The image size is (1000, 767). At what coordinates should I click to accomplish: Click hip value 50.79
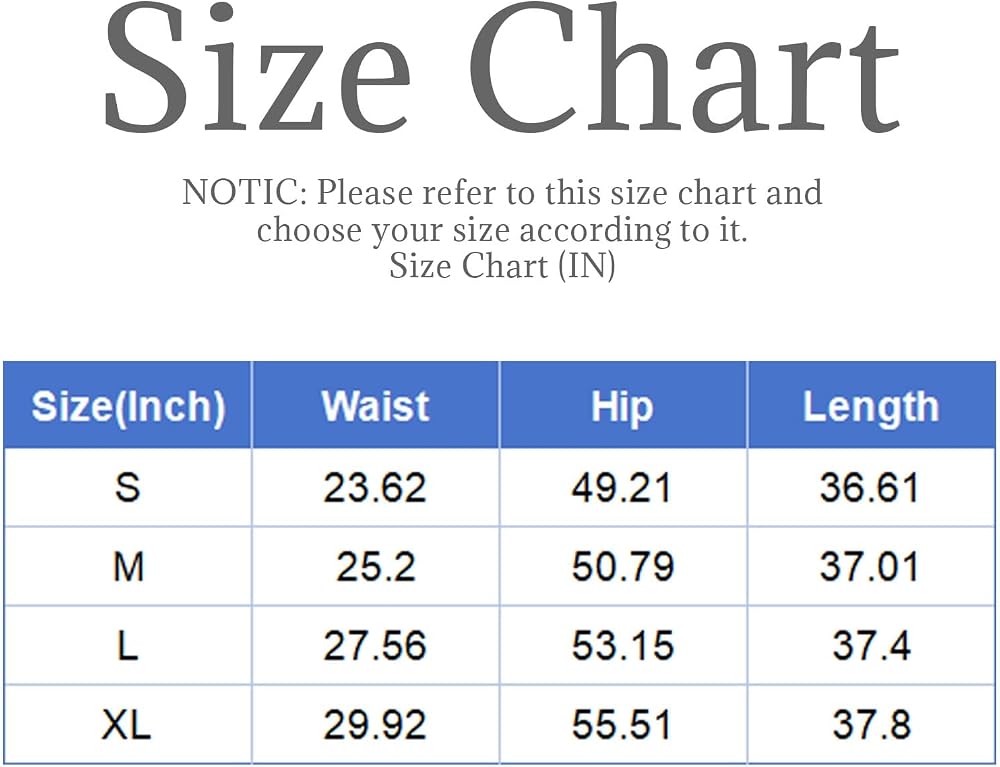622,567
